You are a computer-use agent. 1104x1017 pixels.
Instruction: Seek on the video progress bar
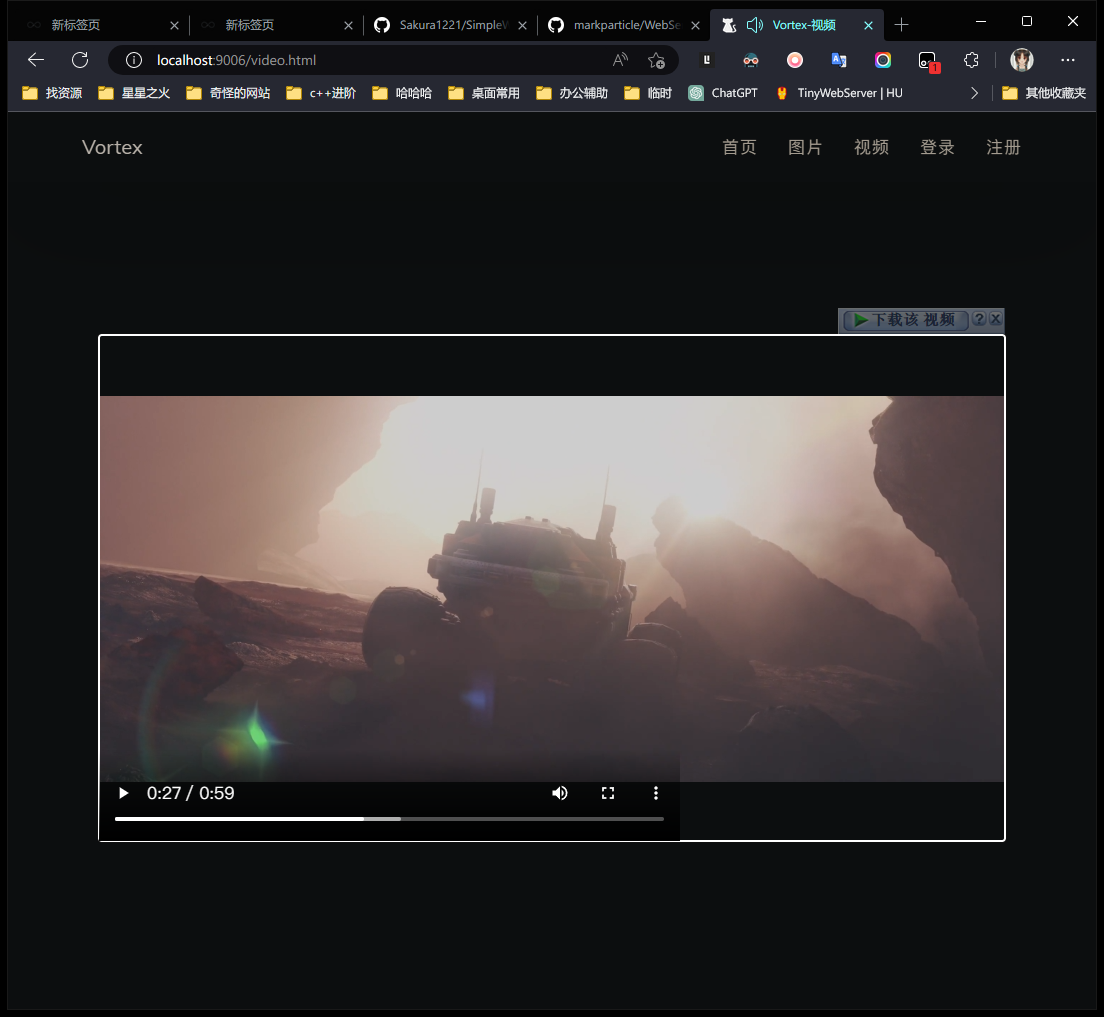(389, 818)
